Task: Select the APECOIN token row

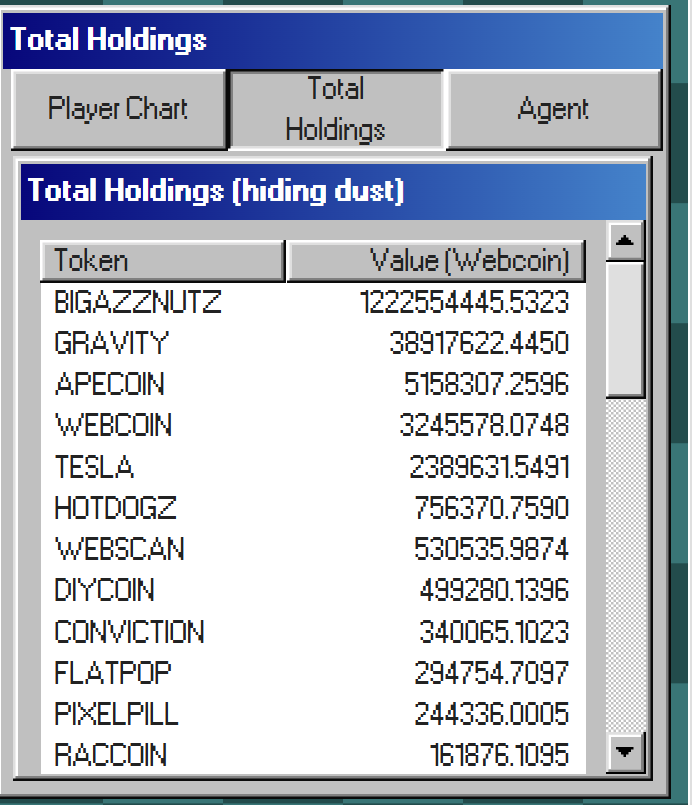Action: tap(313, 384)
